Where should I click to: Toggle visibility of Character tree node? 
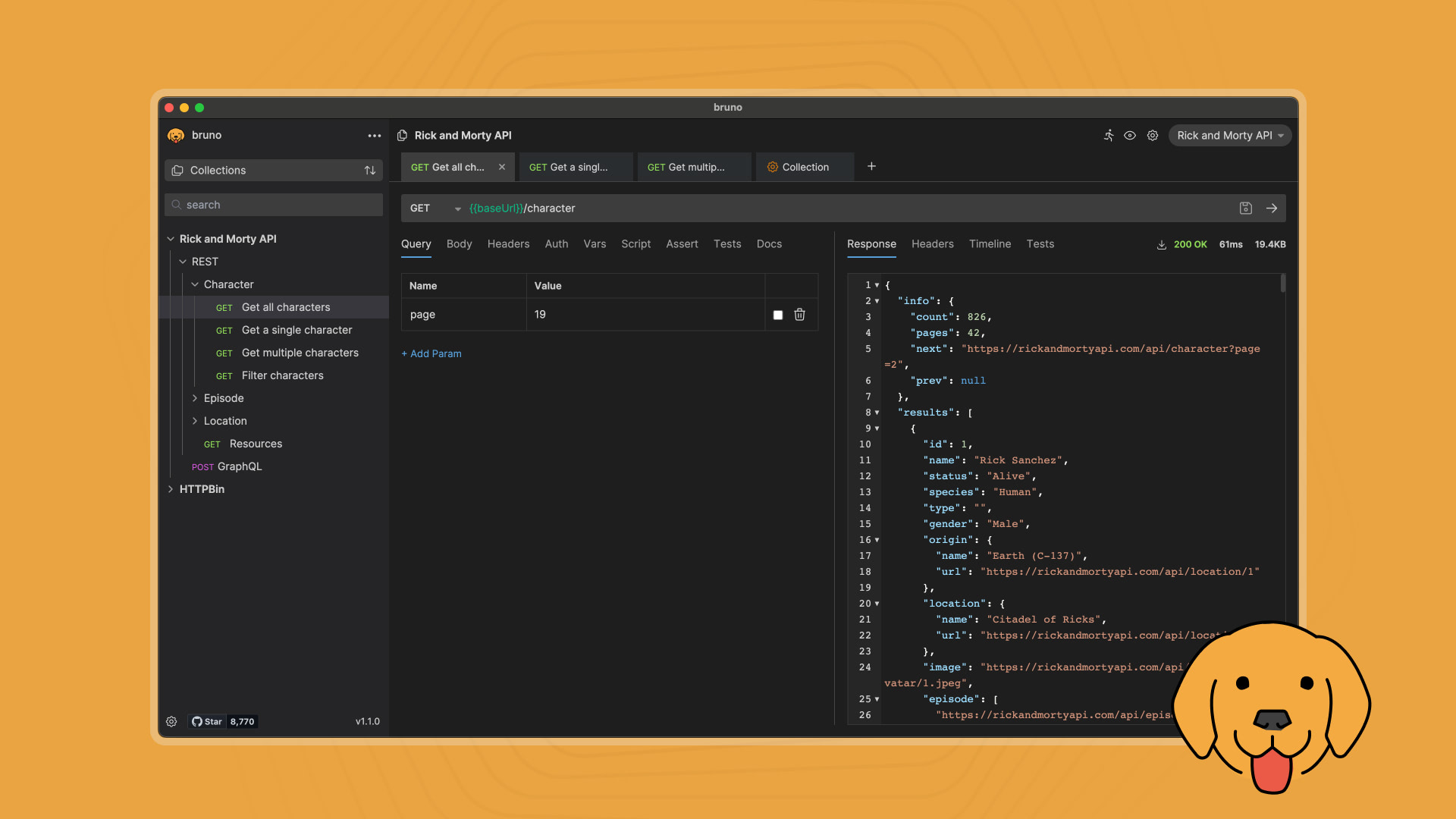pos(195,285)
